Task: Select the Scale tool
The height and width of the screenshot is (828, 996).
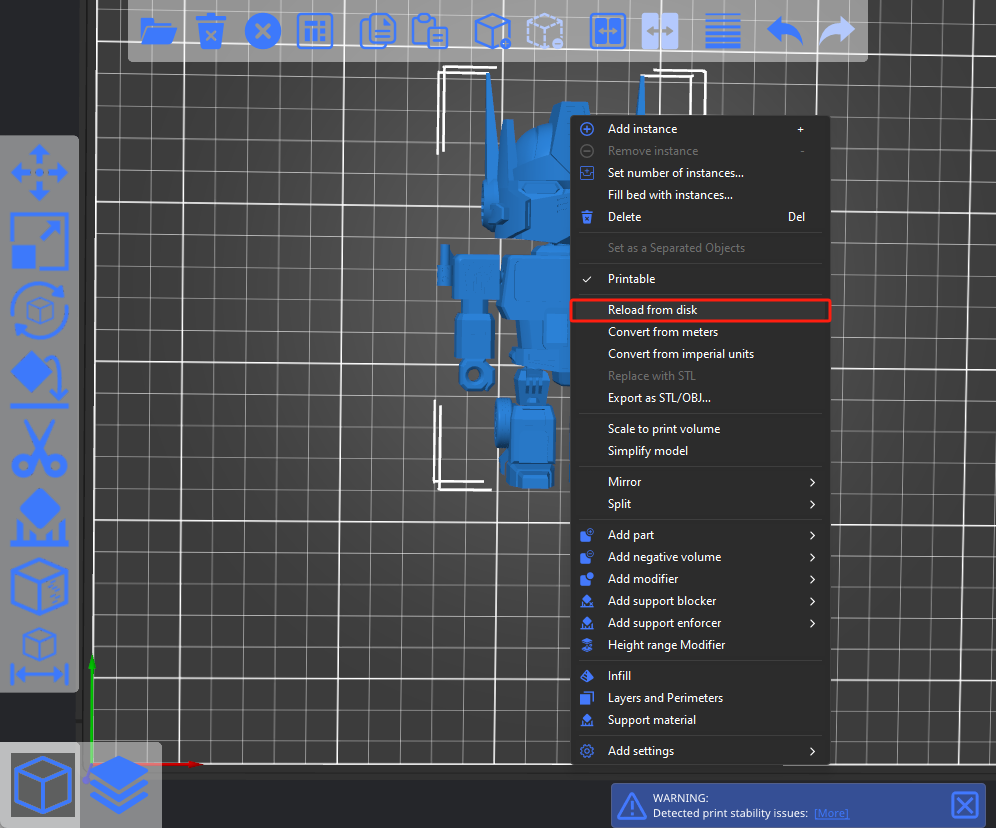Action: [x=39, y=241]
